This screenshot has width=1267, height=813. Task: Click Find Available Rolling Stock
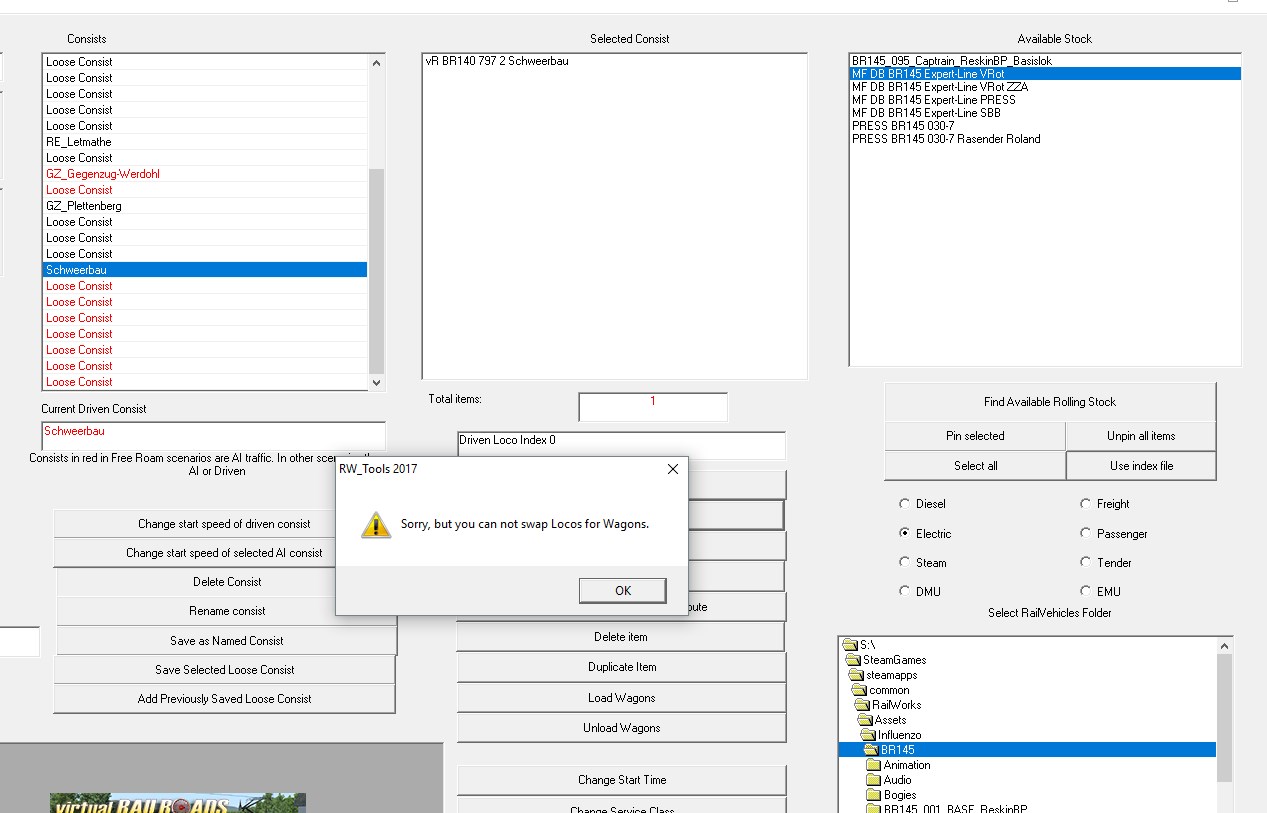(x=1049, y=402)
